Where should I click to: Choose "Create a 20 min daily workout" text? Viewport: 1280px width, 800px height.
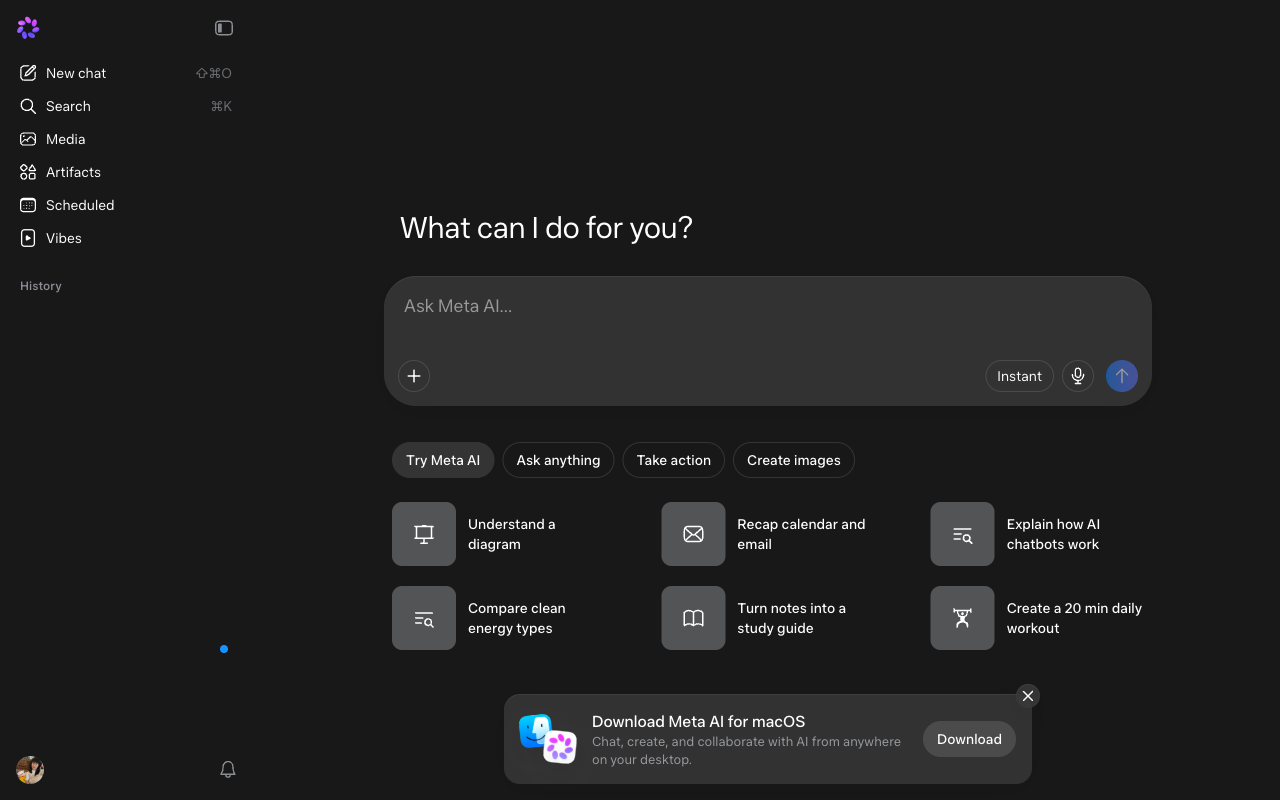(1074, 618)
